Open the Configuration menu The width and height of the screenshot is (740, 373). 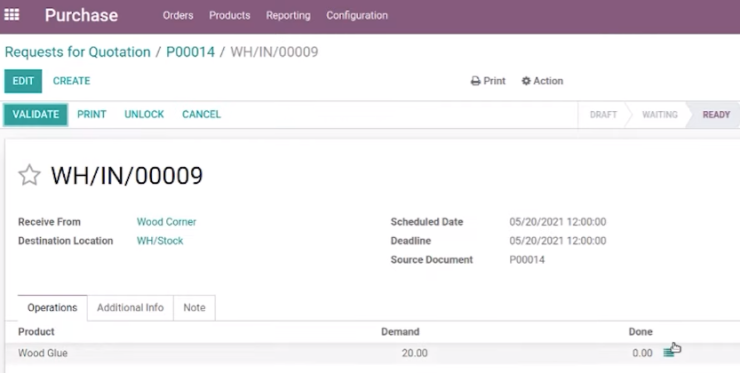pos(357,16)
